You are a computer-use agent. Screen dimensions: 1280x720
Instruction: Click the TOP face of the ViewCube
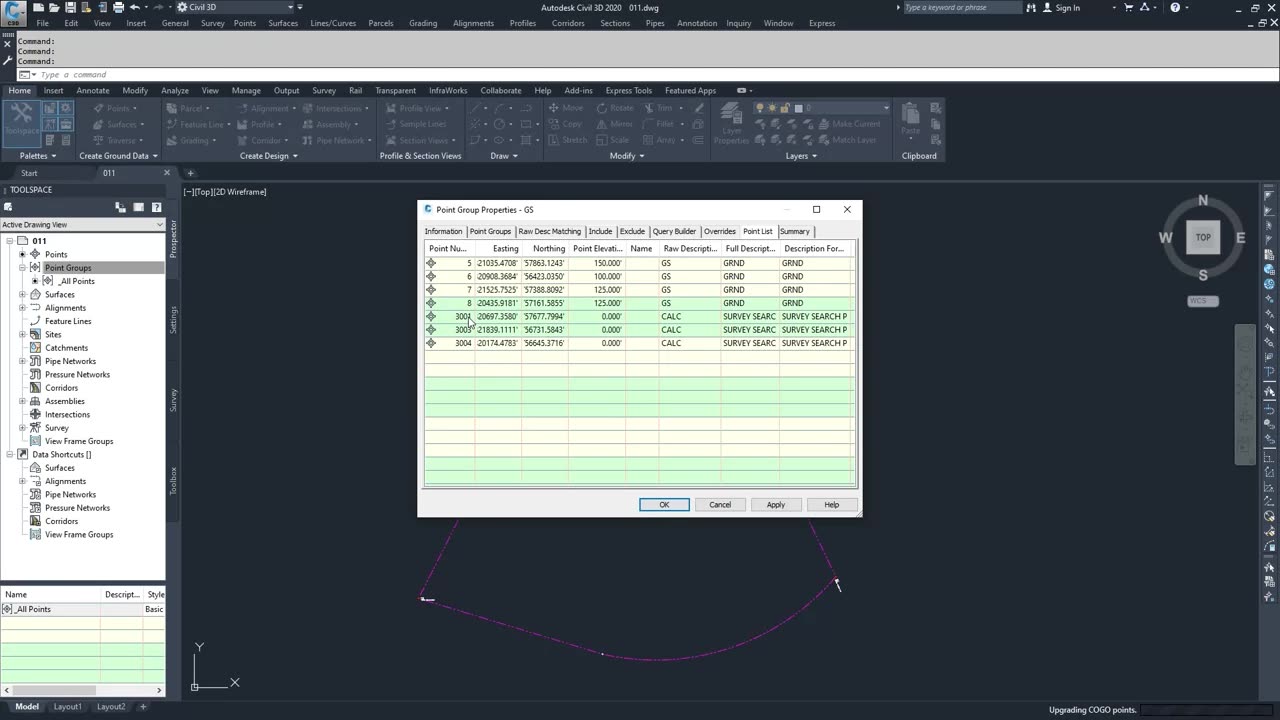(x=1203, y=237)
